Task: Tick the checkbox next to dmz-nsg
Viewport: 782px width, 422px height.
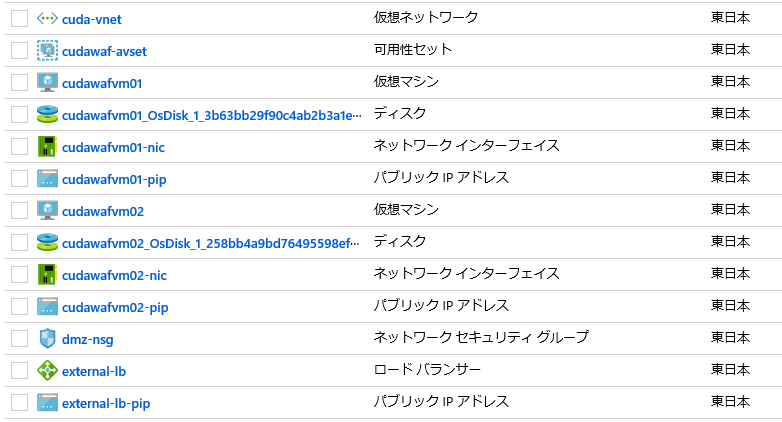Action: [x=19, y=338]
